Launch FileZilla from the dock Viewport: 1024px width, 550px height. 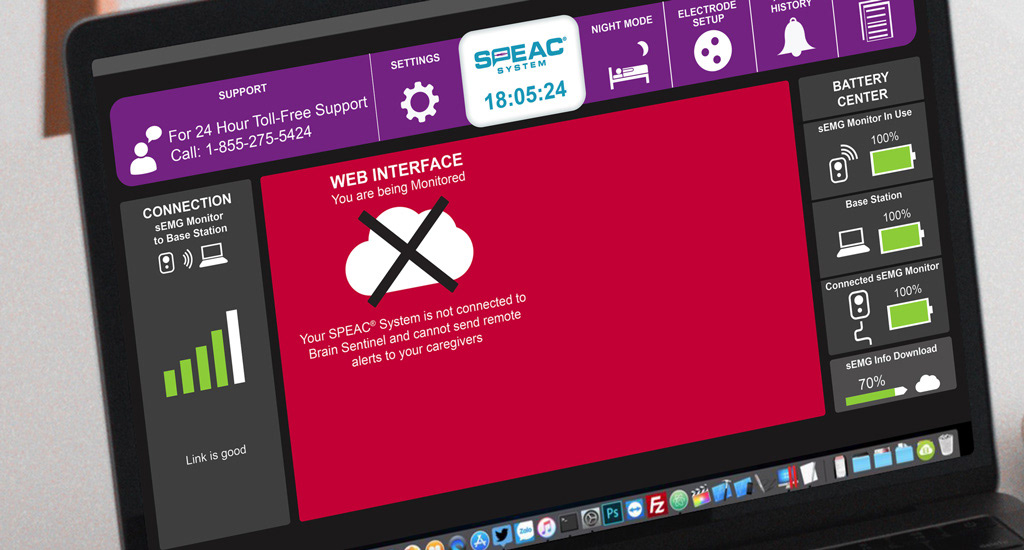[656, 505]
